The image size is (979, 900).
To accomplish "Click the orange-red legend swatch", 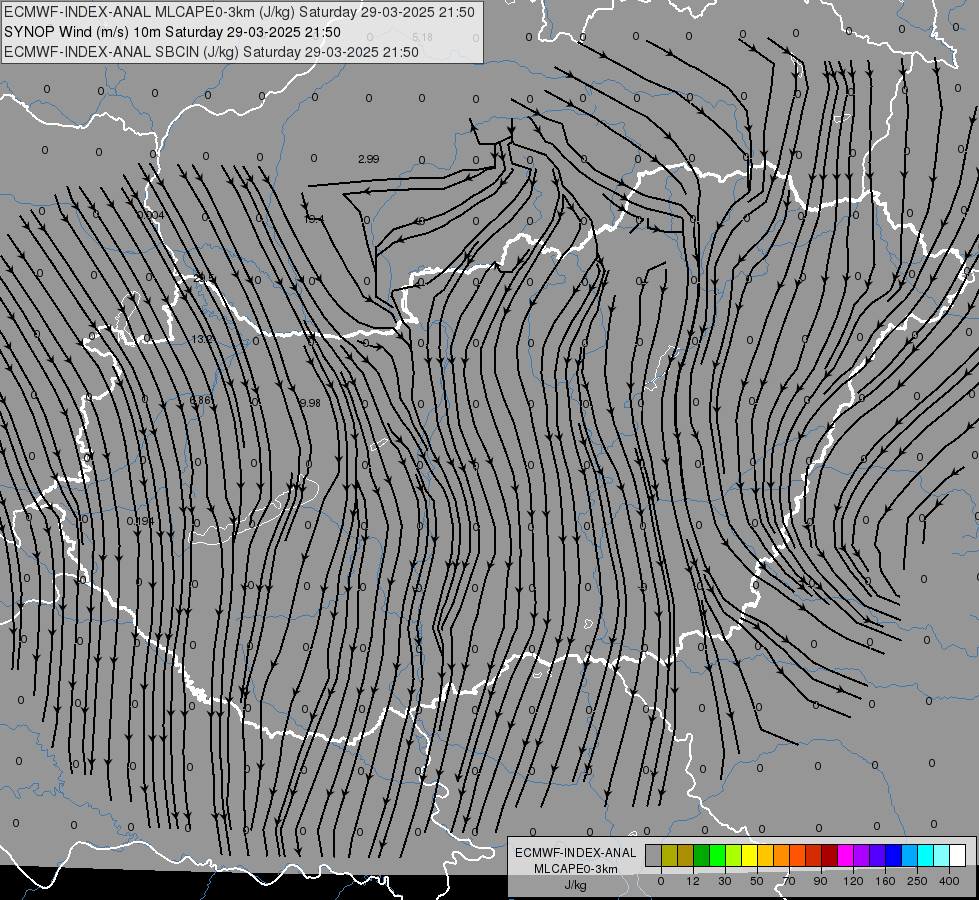I will (x=797, y=855).
